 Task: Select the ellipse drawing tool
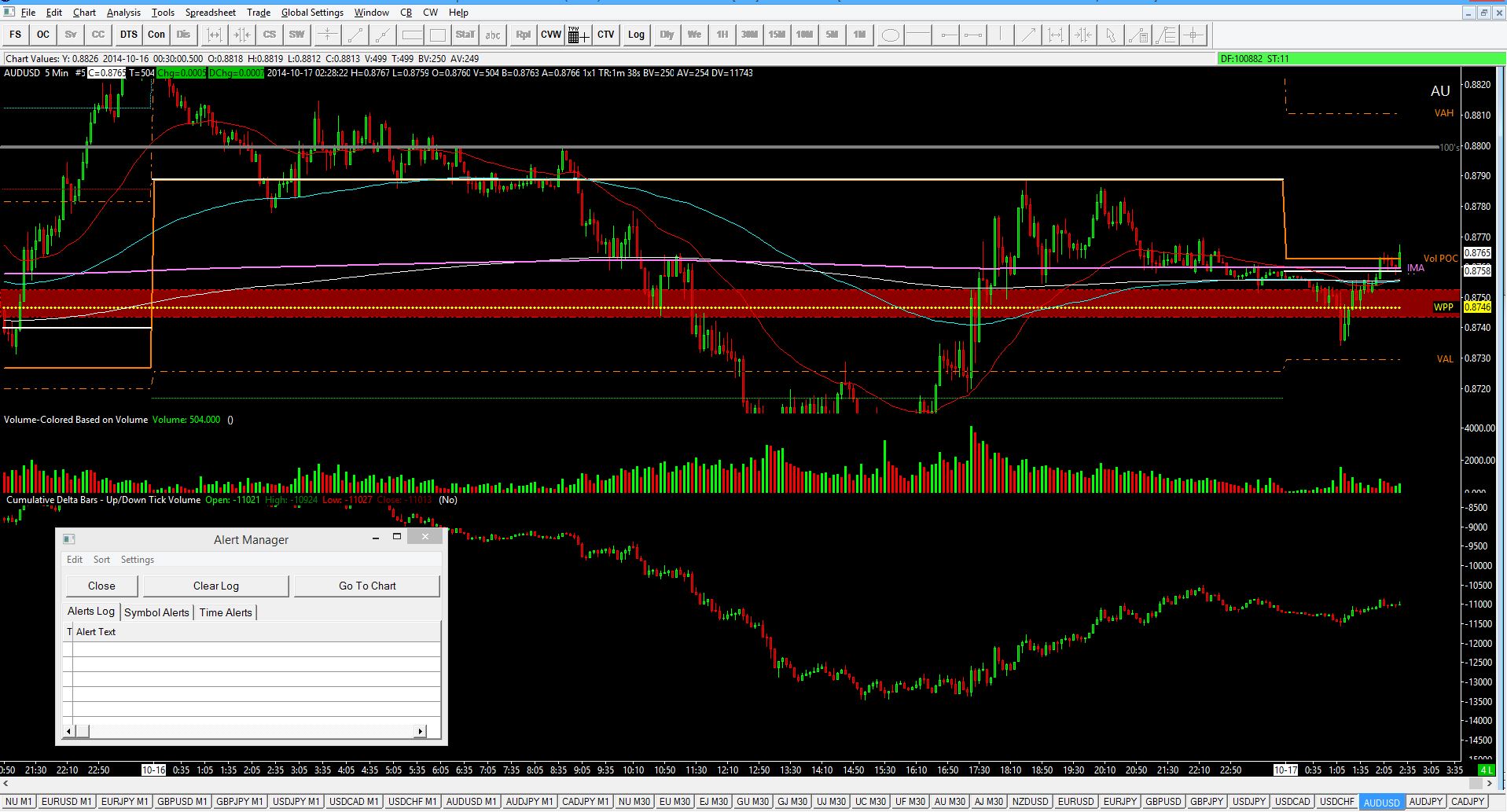tap(890, 35)
